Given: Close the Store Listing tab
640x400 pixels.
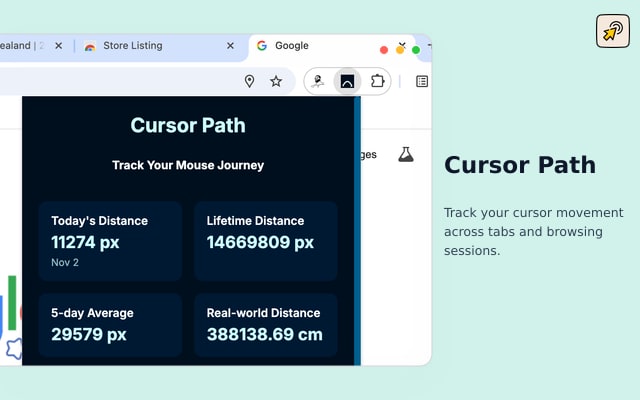Looking at the screenshot, I should click(230, 46).
